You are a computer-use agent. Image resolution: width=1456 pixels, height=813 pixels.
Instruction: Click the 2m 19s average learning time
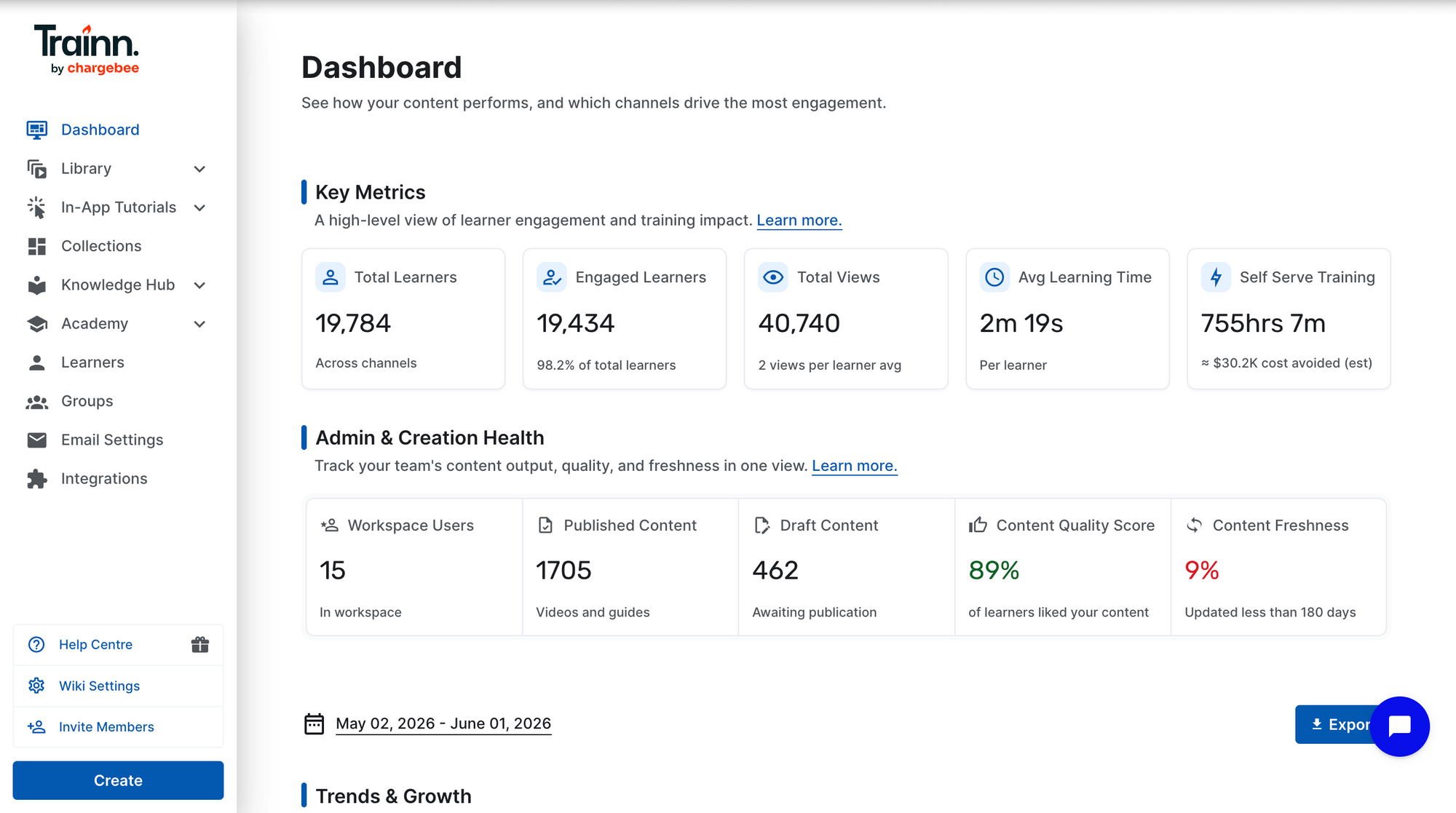coord(1021,323)
